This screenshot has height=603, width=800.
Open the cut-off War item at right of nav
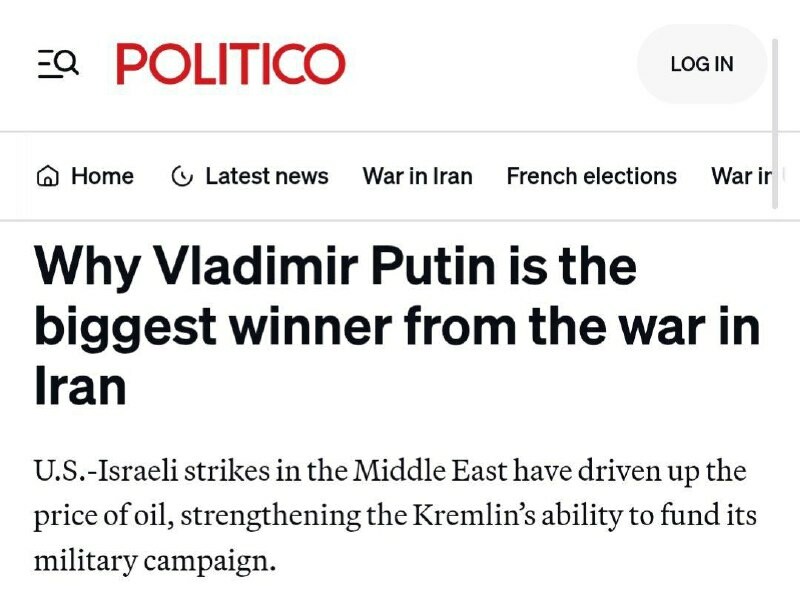(742, 177)
